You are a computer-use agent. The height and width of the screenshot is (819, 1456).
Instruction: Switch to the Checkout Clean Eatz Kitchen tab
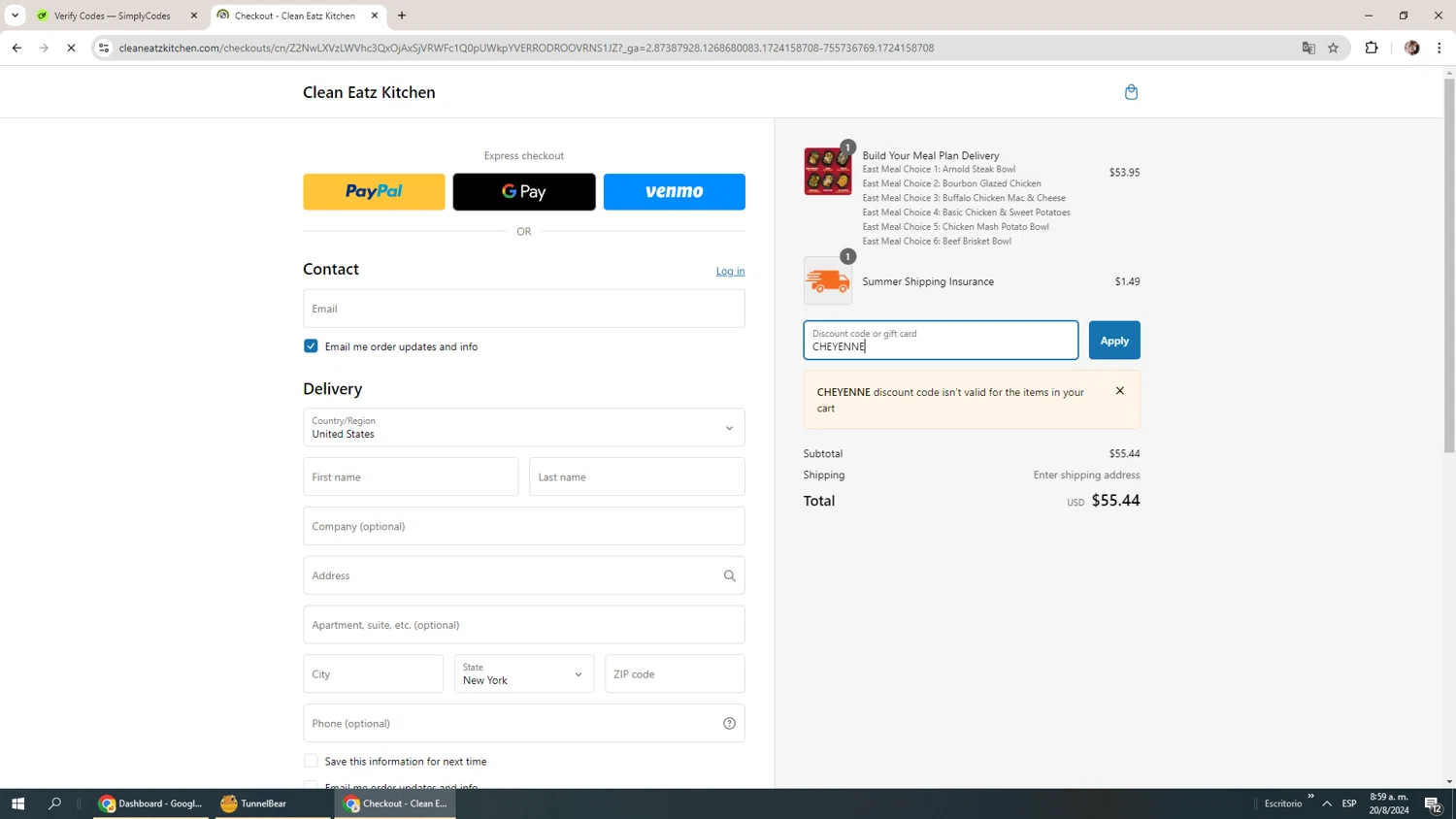[298, 16]
